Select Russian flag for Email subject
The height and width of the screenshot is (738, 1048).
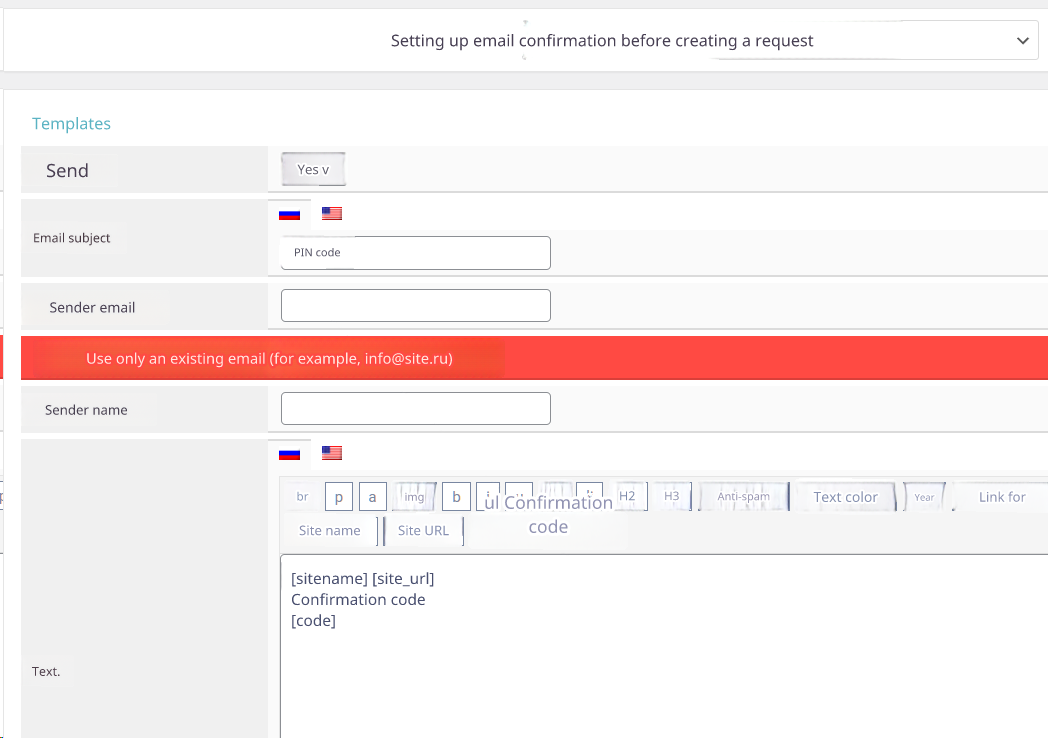coord(290,214)
